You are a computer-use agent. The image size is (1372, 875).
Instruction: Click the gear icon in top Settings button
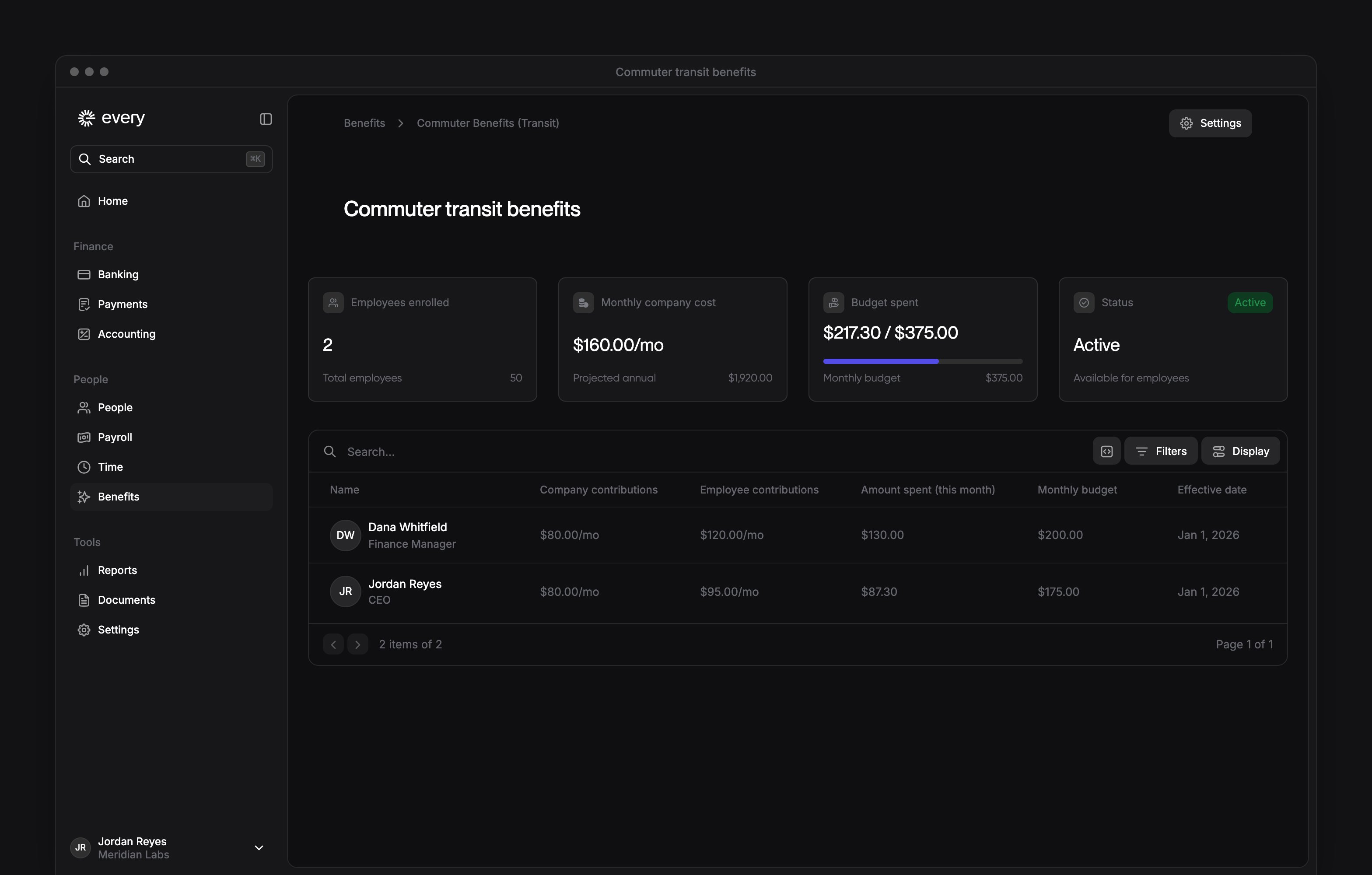[x=1186, y=124]
